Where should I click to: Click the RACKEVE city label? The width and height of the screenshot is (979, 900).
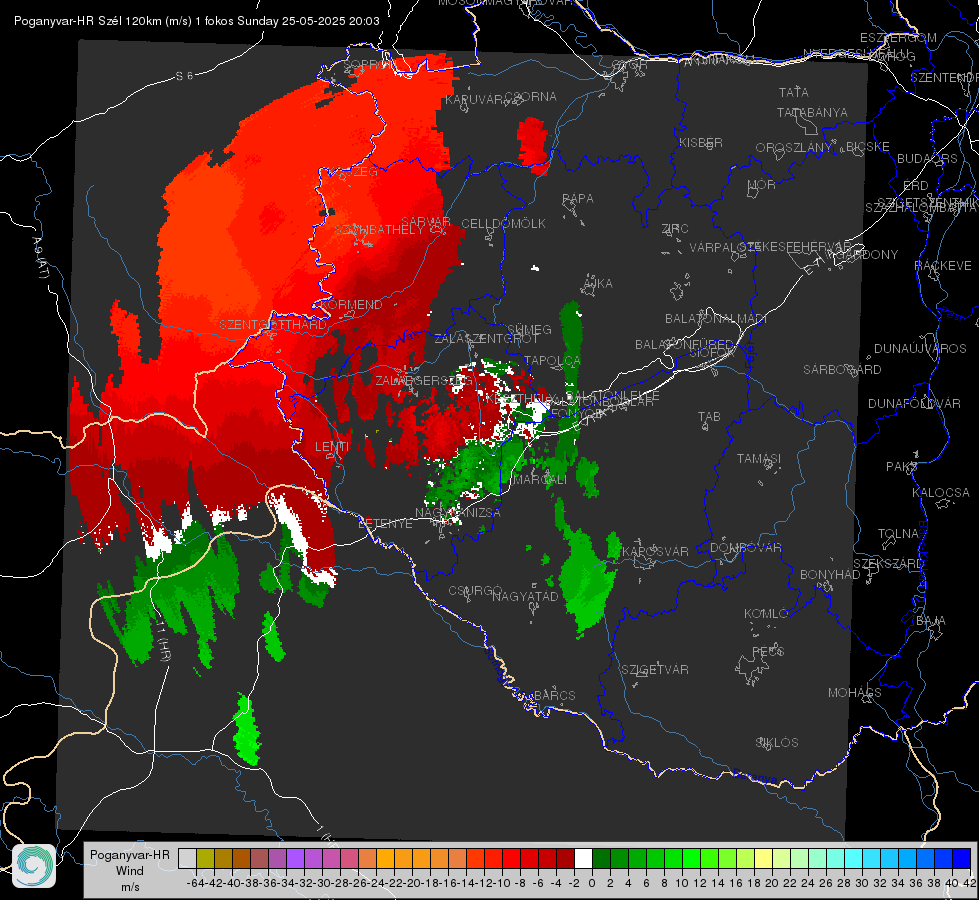[943, 266]
